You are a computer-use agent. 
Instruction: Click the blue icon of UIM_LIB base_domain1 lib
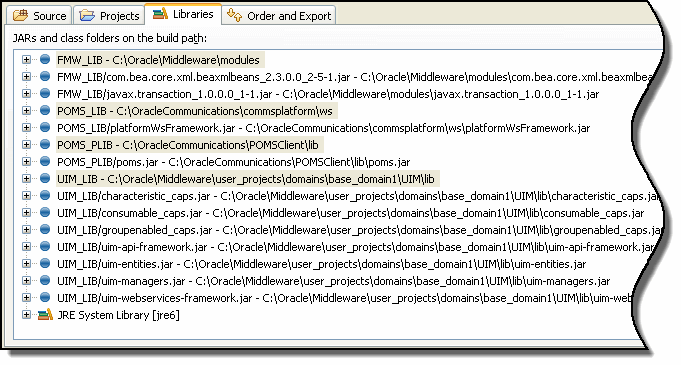click(x=45, y=178)
